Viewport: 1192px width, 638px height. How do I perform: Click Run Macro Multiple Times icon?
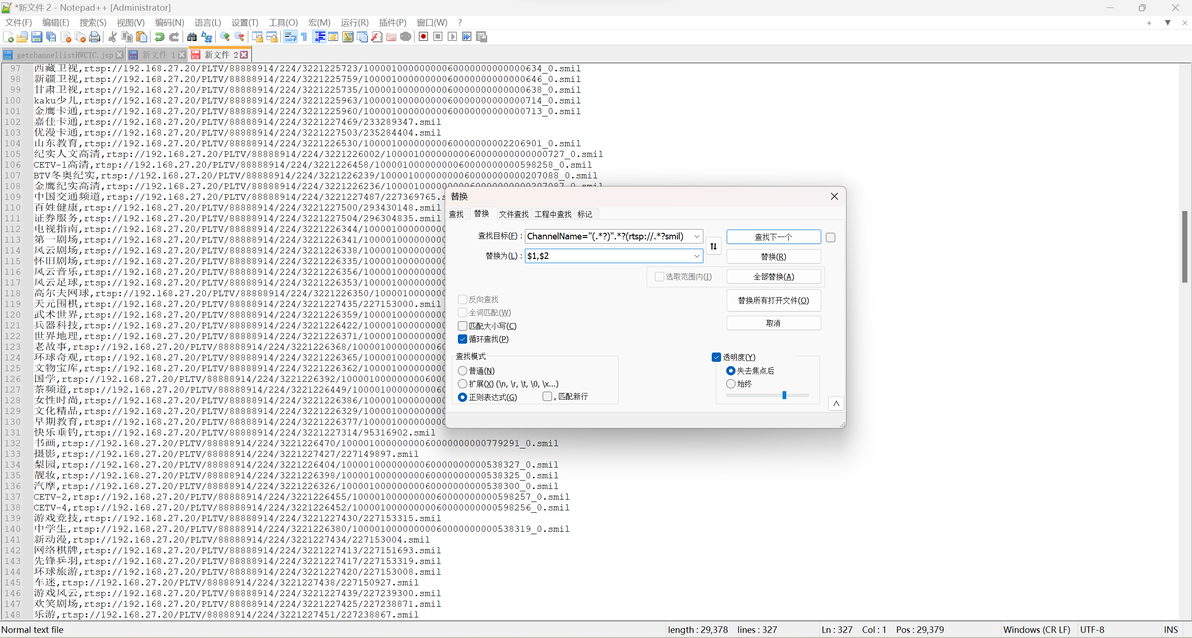pos(467,37)
